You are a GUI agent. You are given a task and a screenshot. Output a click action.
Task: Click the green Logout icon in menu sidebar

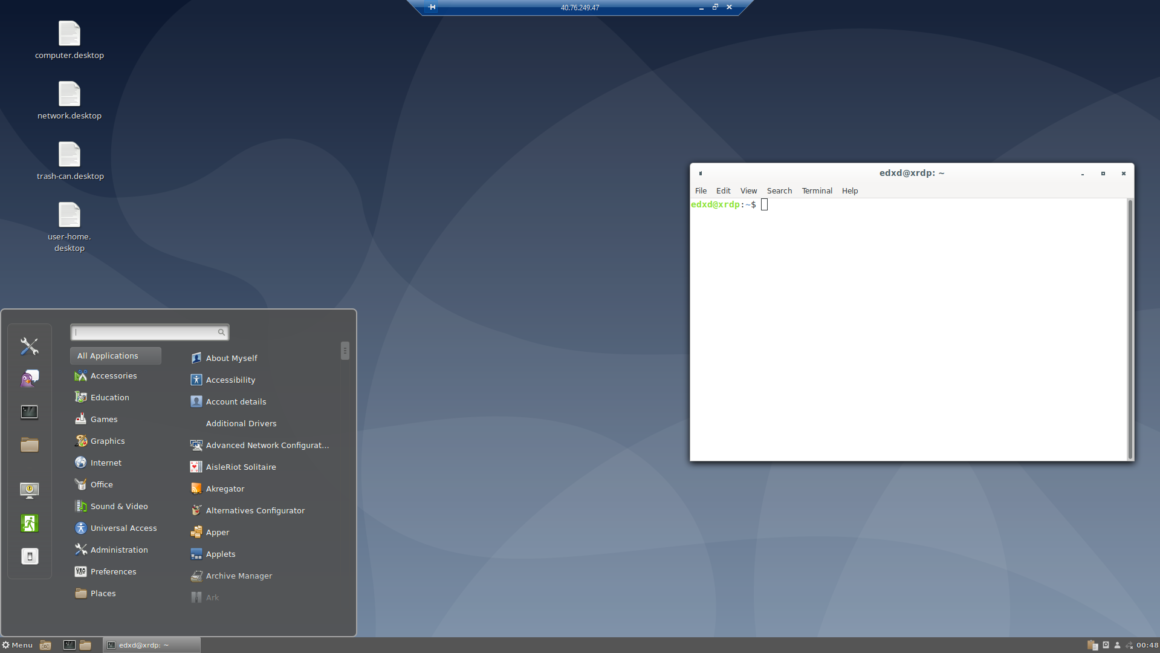[x=29, y=522]
